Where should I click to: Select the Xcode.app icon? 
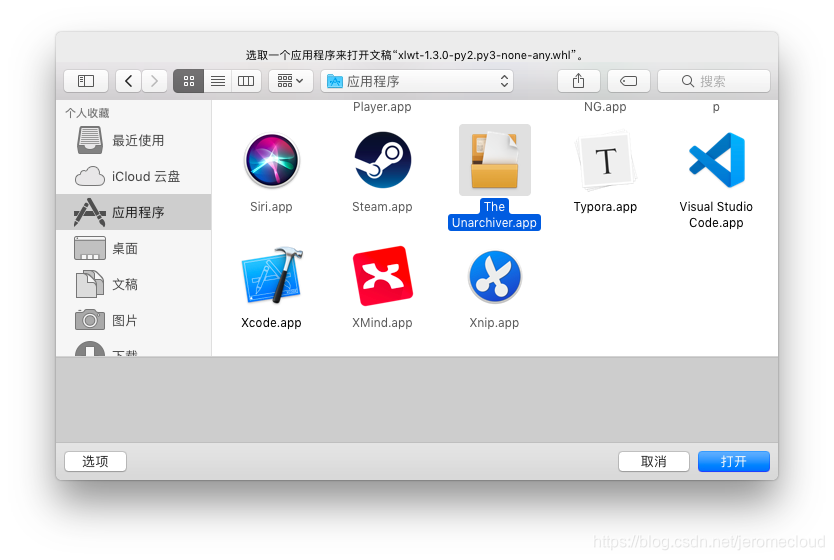tap(272, 276)
